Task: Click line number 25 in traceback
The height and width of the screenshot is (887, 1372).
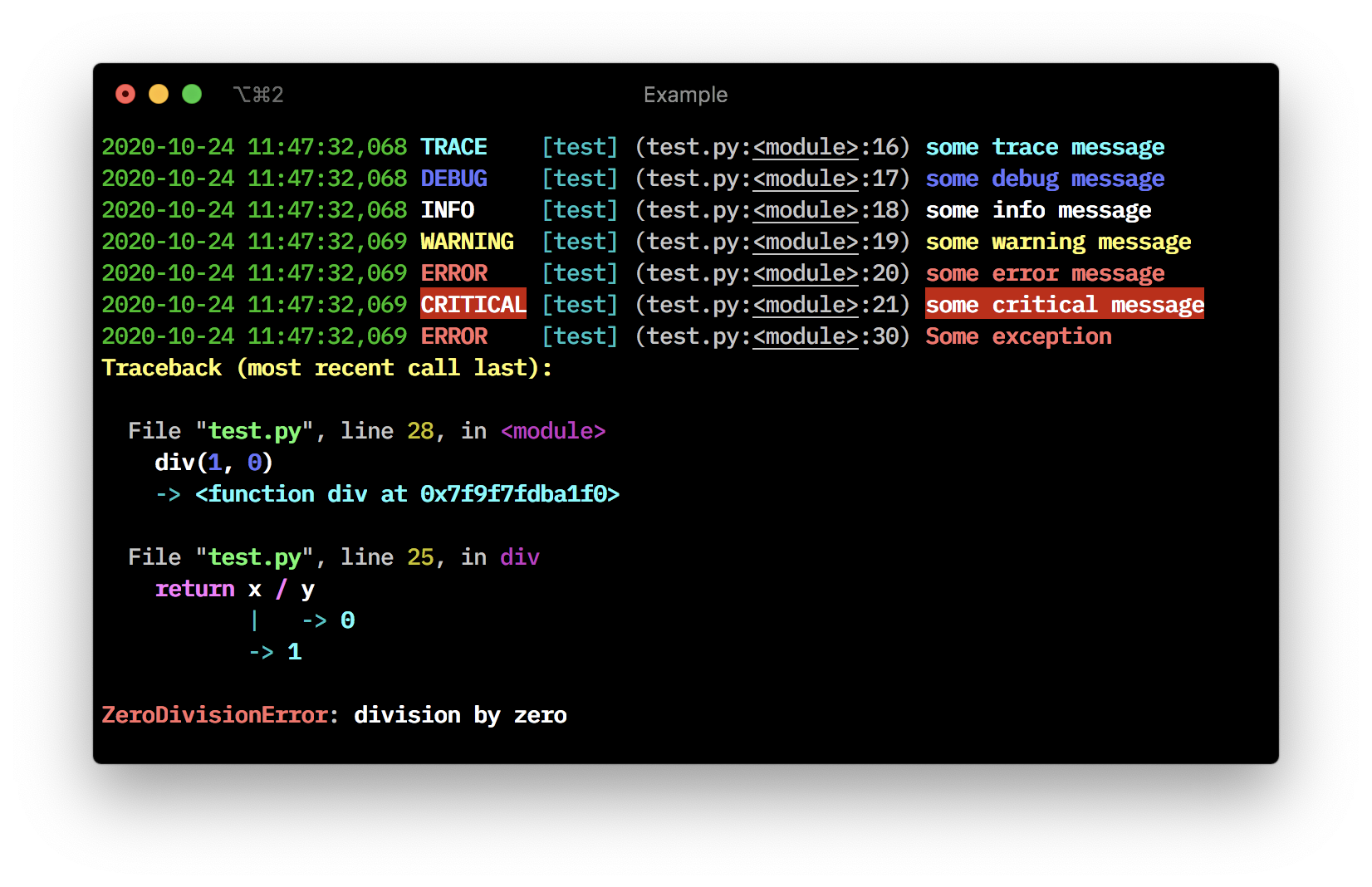Action: 420,557
